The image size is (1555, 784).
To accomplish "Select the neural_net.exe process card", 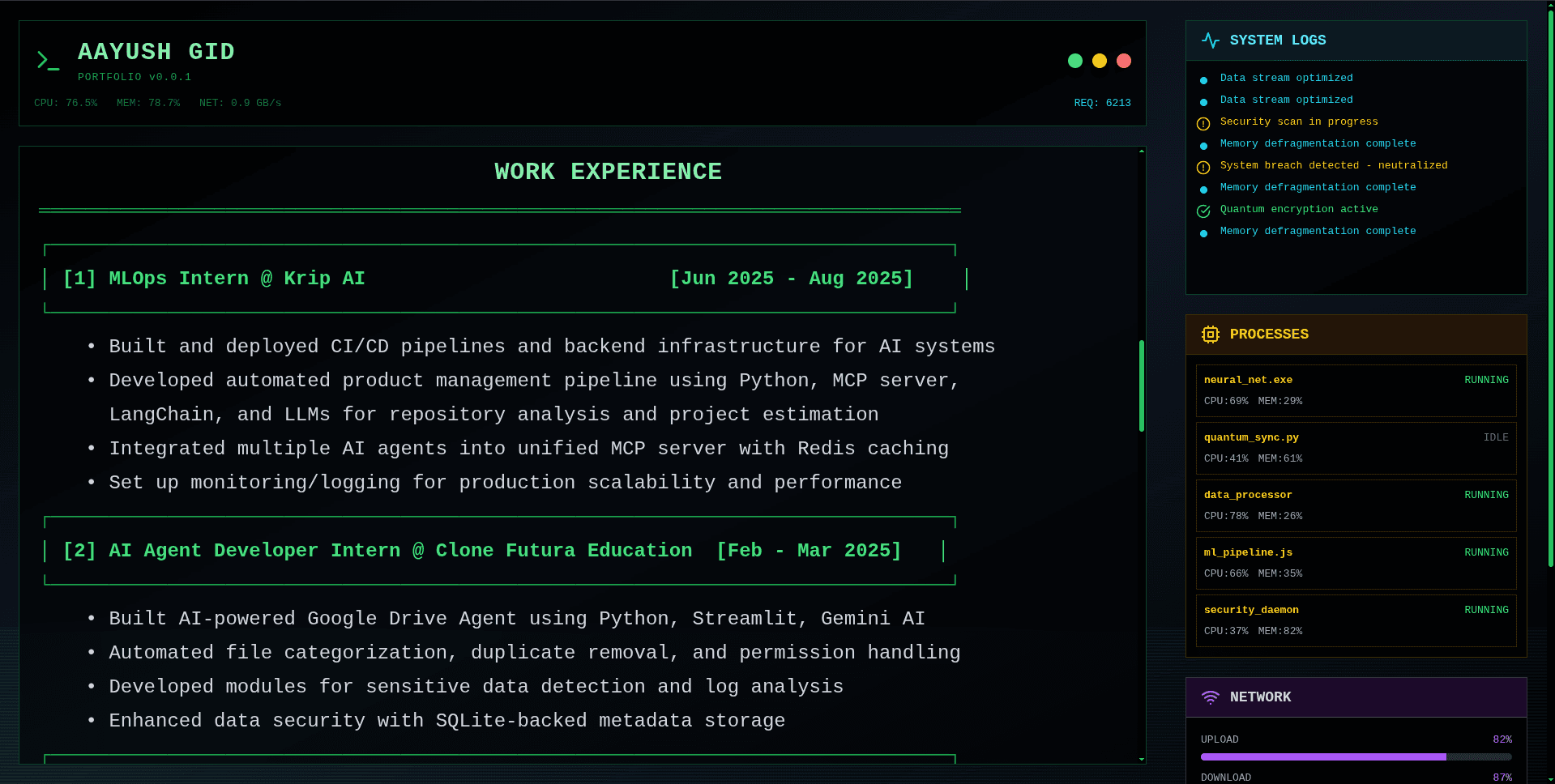I will [x=1355, y=390].
